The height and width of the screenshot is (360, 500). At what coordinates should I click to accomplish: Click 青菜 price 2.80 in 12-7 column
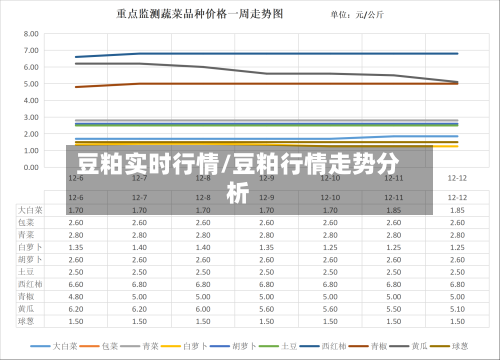click(x=139, y=235)
